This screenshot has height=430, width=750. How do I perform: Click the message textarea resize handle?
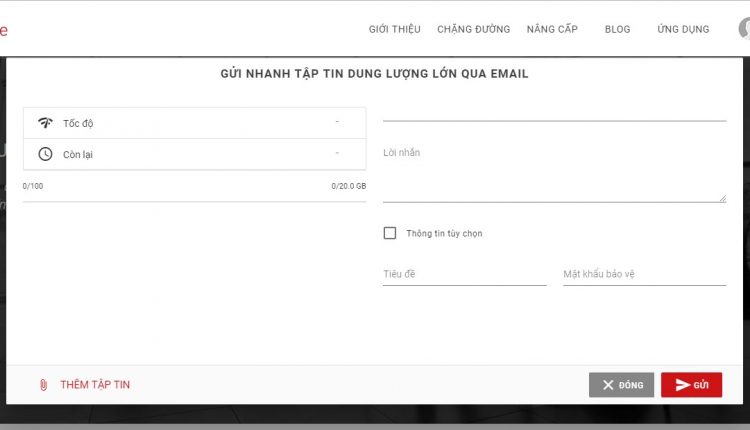tap(722, 198)
